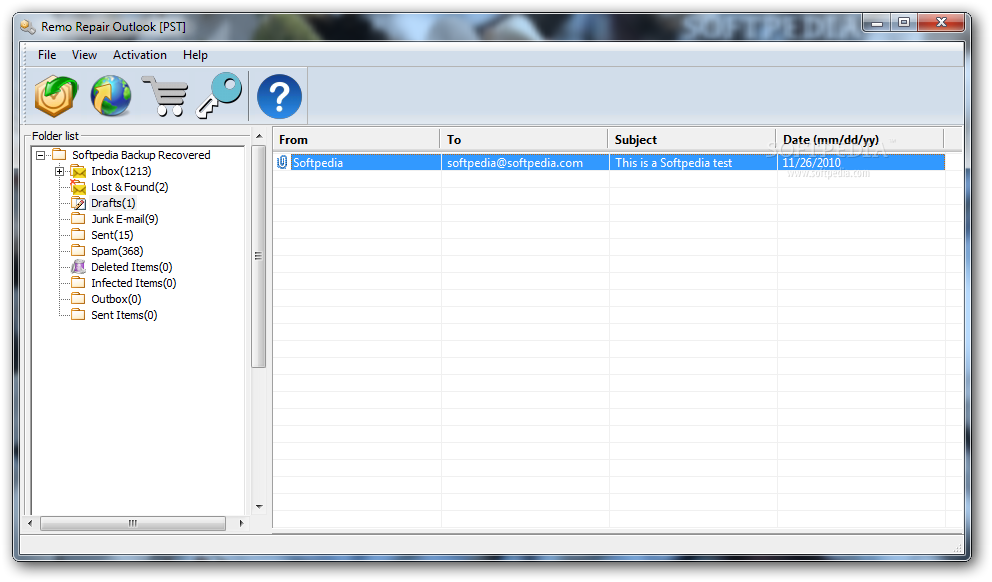Collapse the Softpedia Backup Recovered tree node

(40, 155)
